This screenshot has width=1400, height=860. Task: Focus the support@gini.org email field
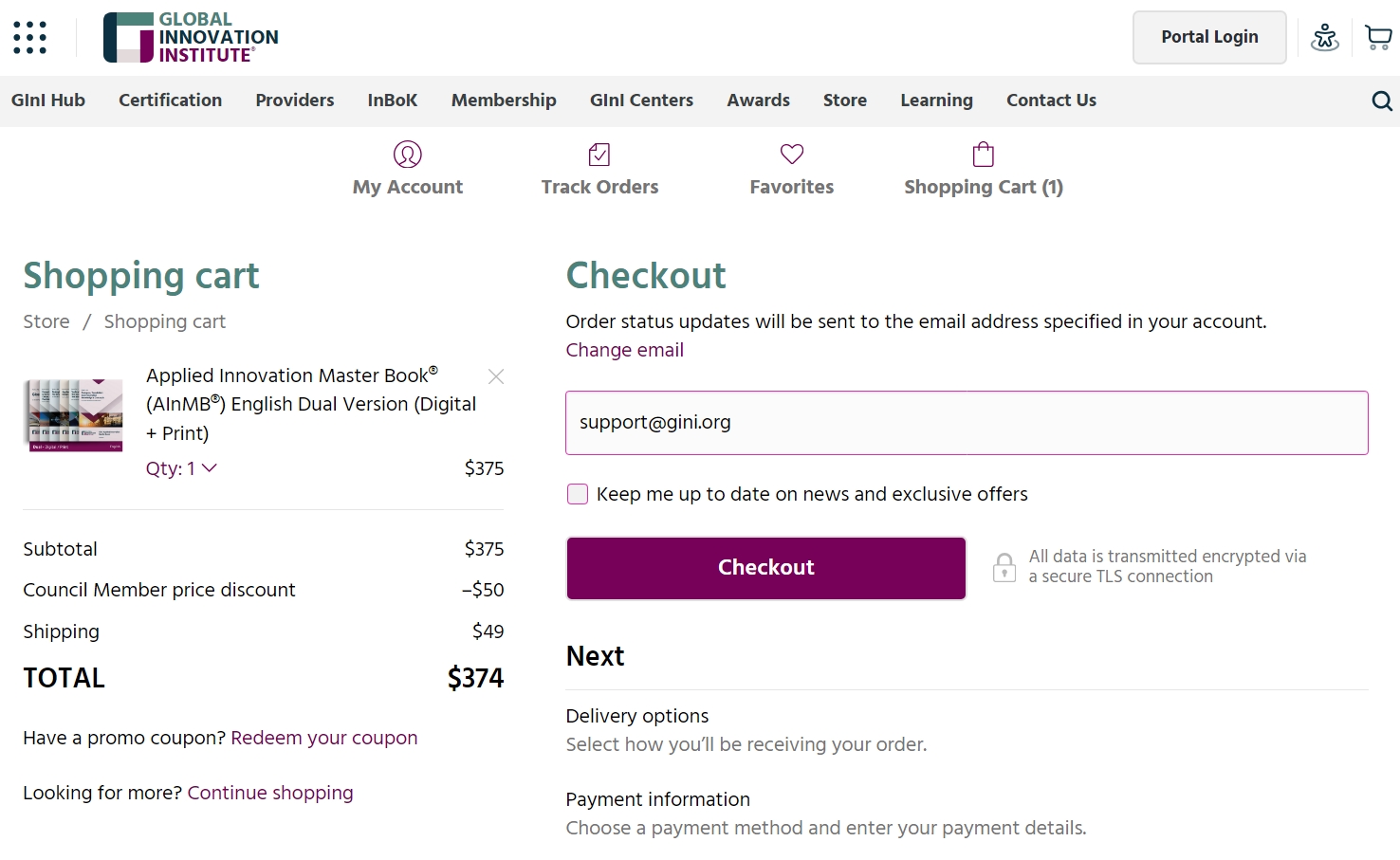coord(967,423)
